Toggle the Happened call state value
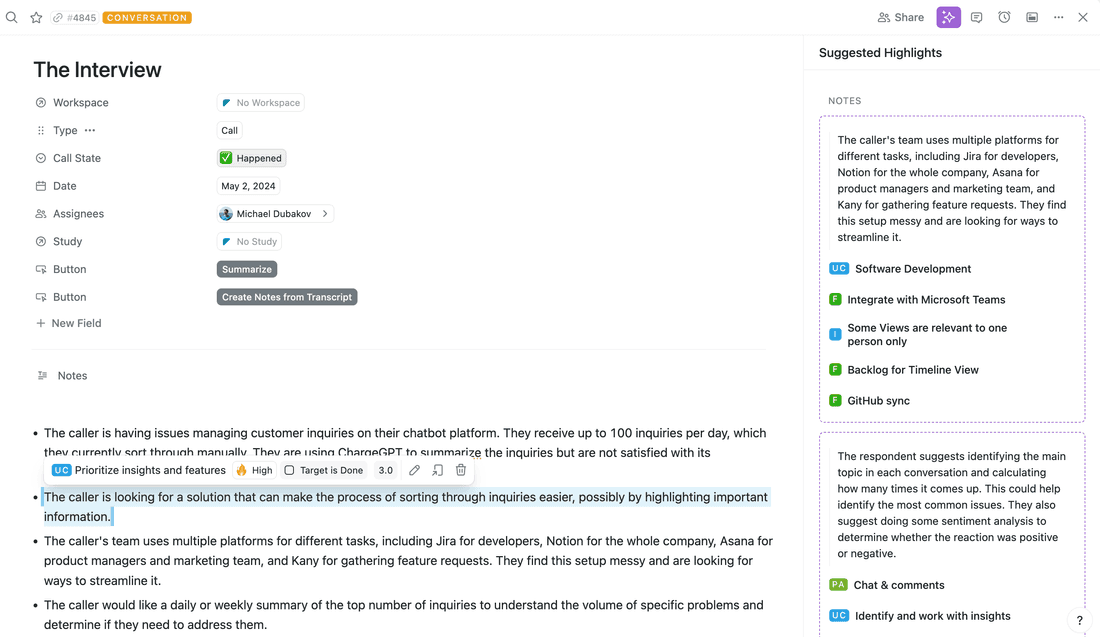Viewport: 1100px width, 637px height. [251, 158]
